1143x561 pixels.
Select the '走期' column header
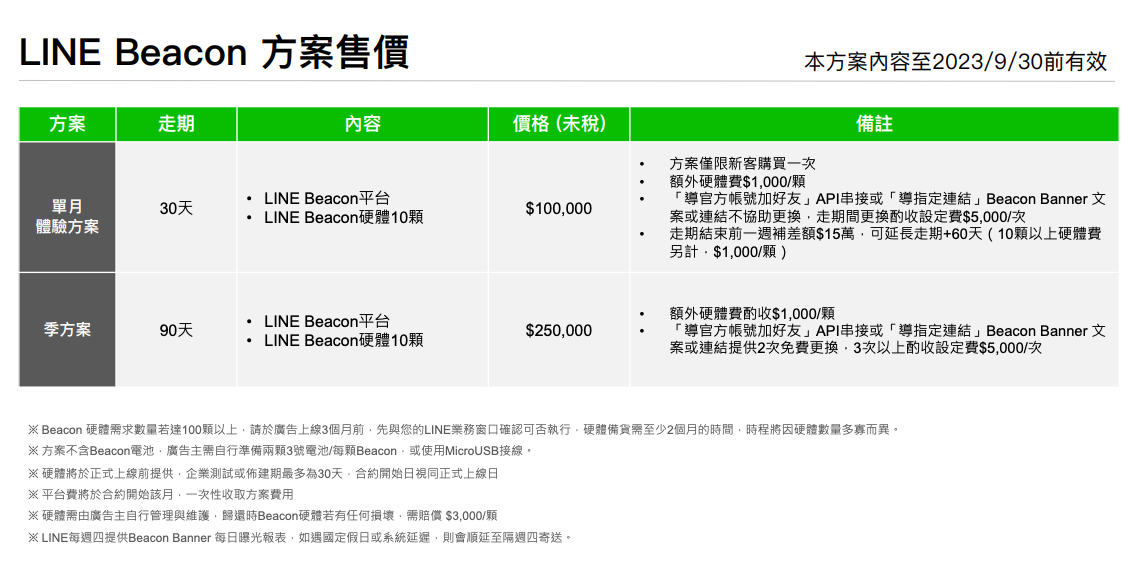(176, 124)
